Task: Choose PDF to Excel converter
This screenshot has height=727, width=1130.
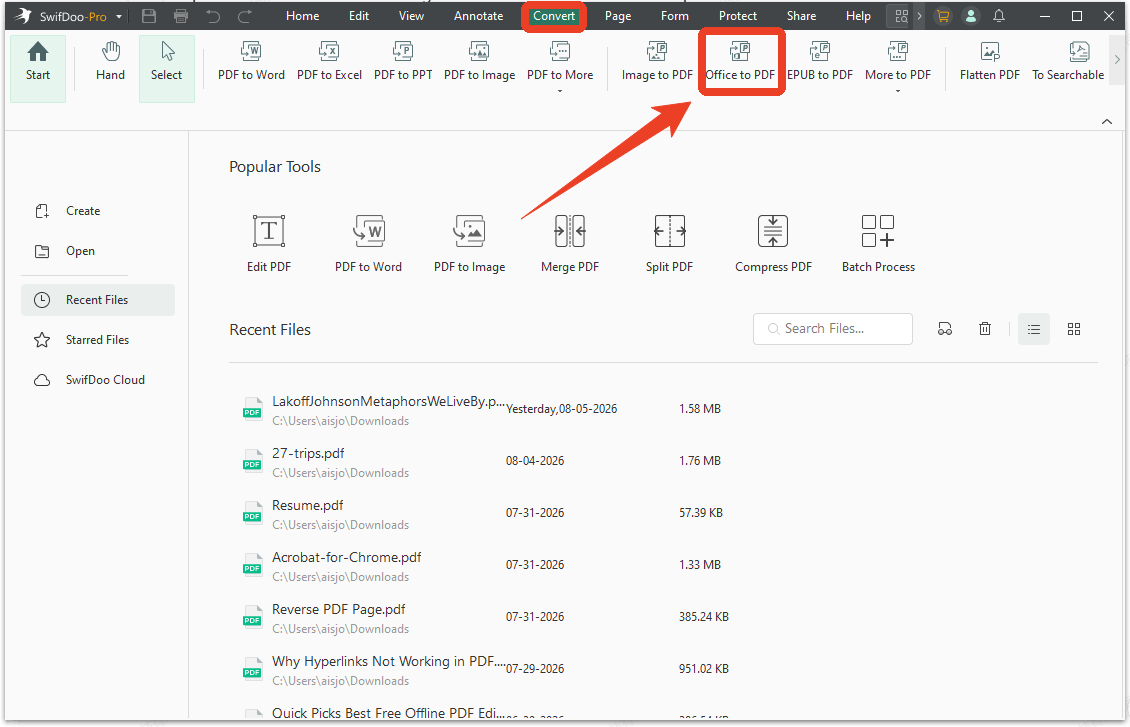Action: [x=329, y=61]
